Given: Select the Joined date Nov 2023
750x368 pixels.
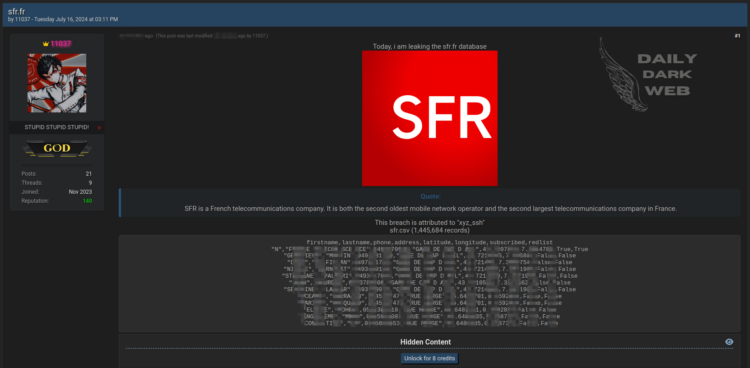Looking at the screenshot, I should (80, 192).
